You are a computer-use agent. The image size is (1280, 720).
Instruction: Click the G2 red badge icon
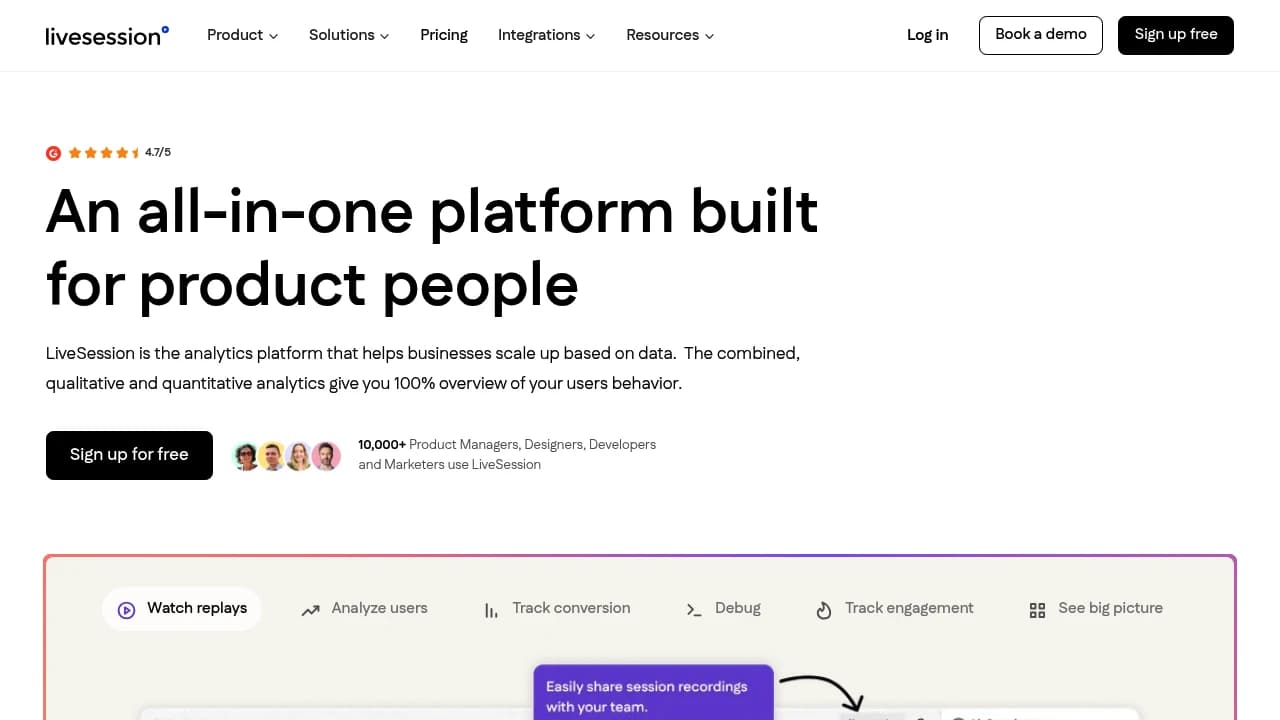point(54,153)
